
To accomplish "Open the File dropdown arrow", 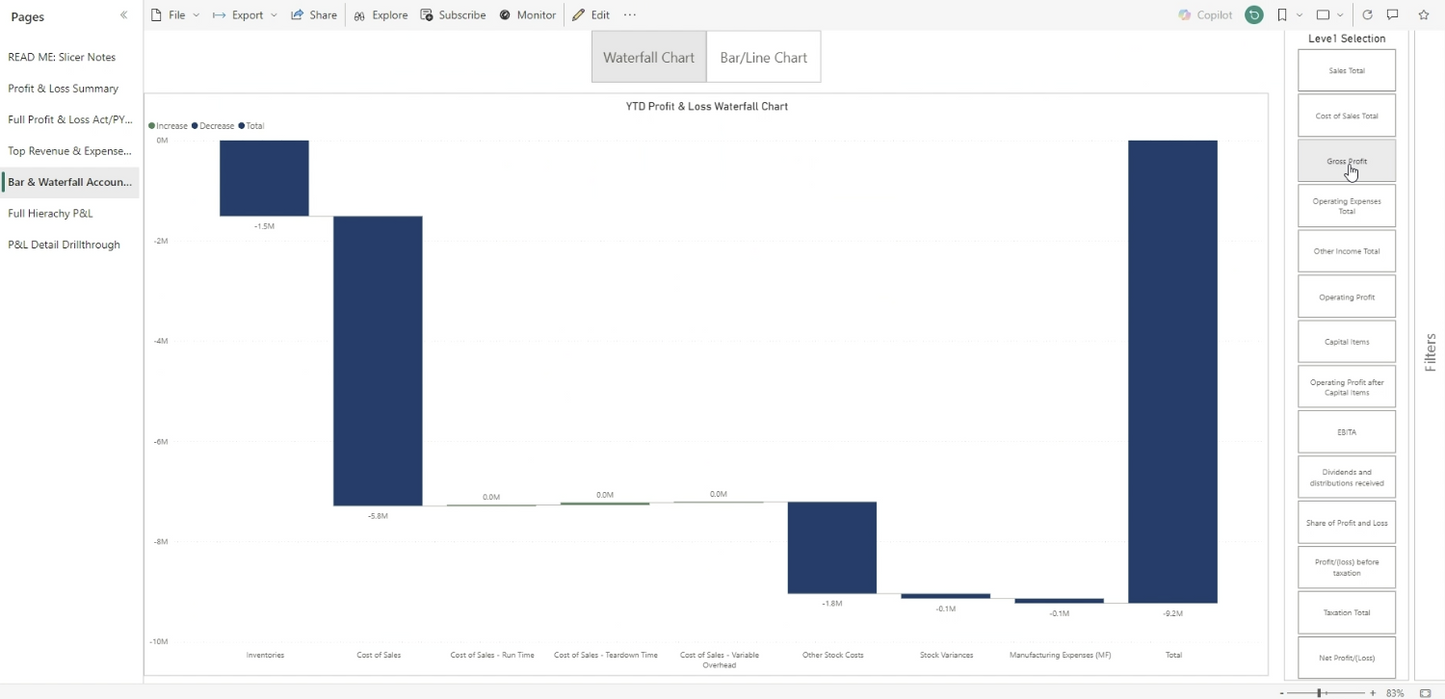I will tap(196, 15).
